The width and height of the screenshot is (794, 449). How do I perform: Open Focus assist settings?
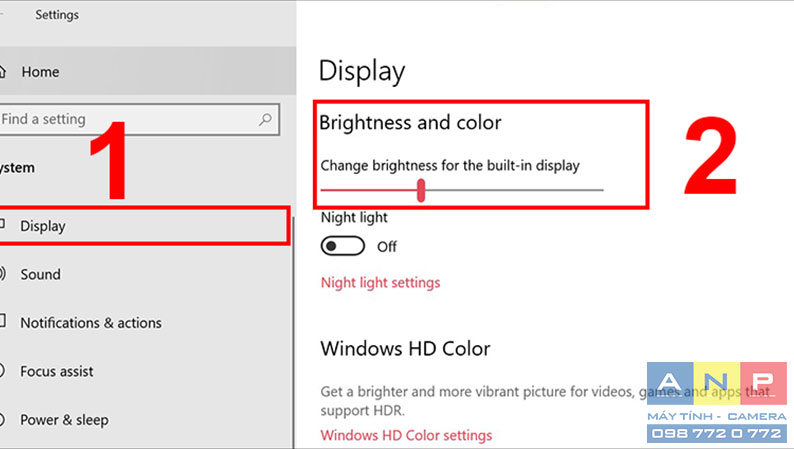pos(146,372)
